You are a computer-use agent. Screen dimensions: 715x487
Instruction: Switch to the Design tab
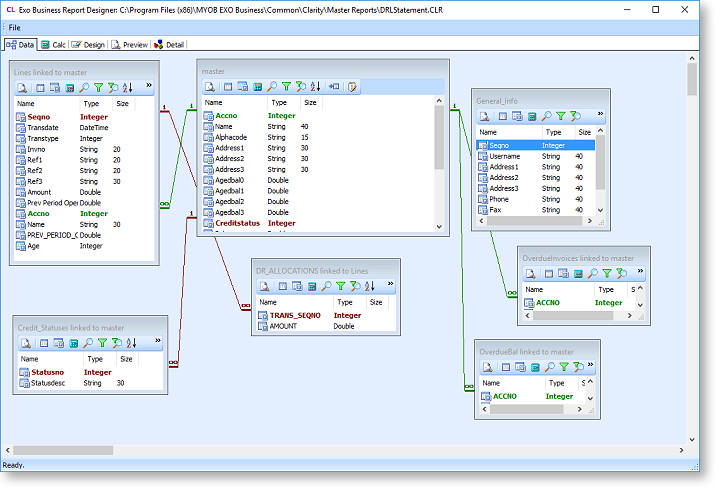88,45
